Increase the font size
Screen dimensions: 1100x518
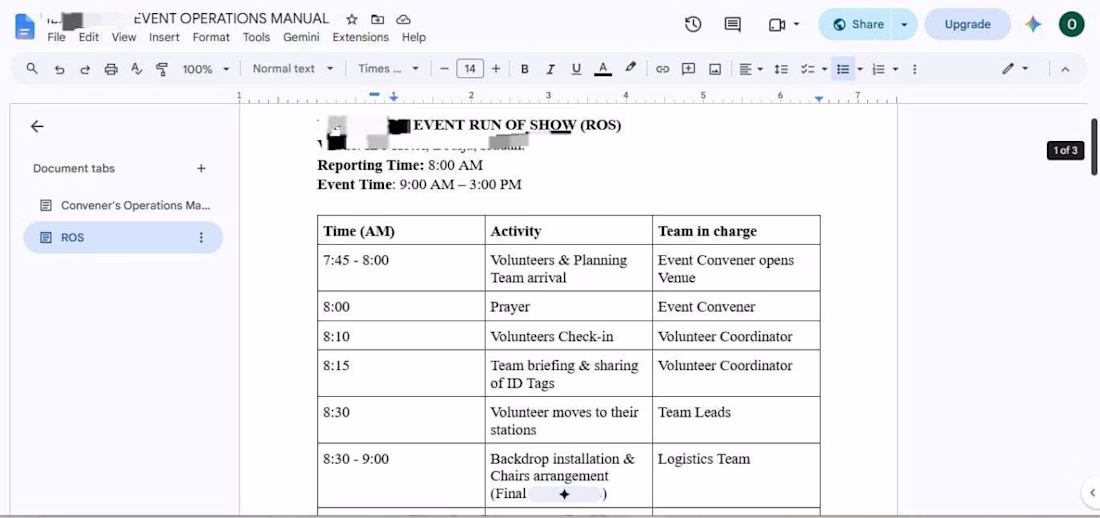(496, 69)
